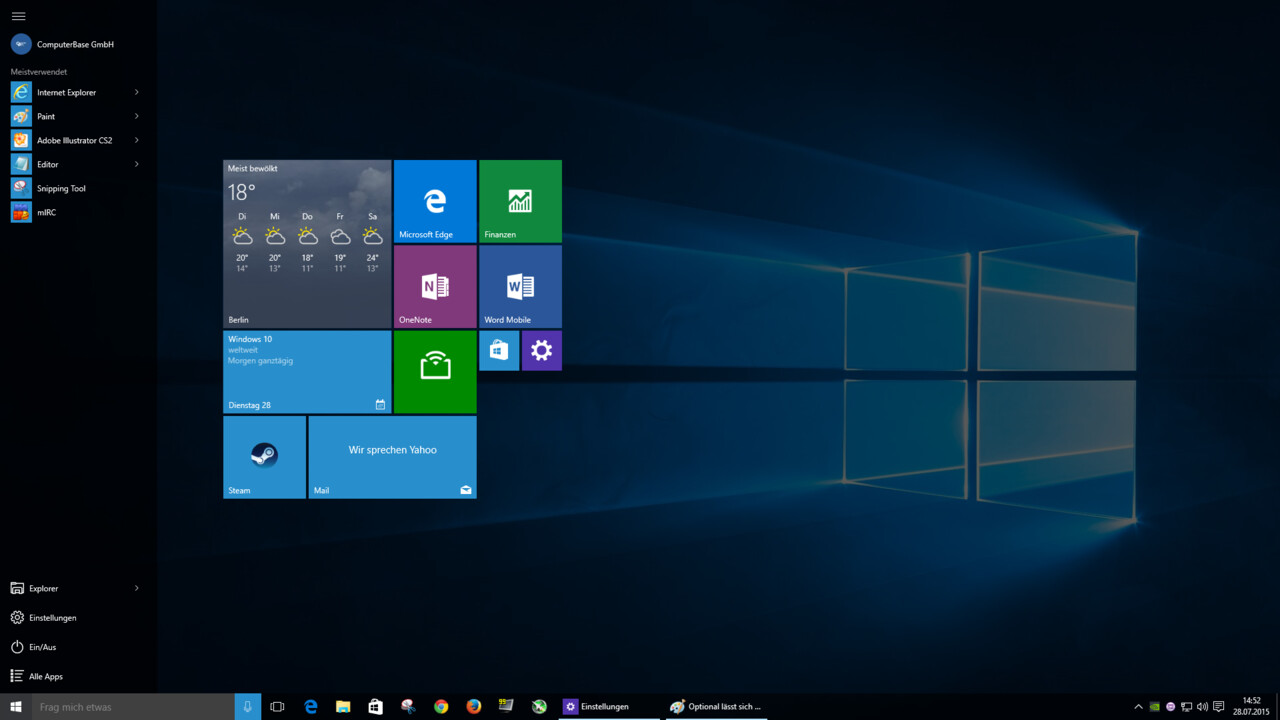Viewport: 1280px width, 720px height.
Task: Open the Store tile in the Start menu
Action: click(498, 350)
